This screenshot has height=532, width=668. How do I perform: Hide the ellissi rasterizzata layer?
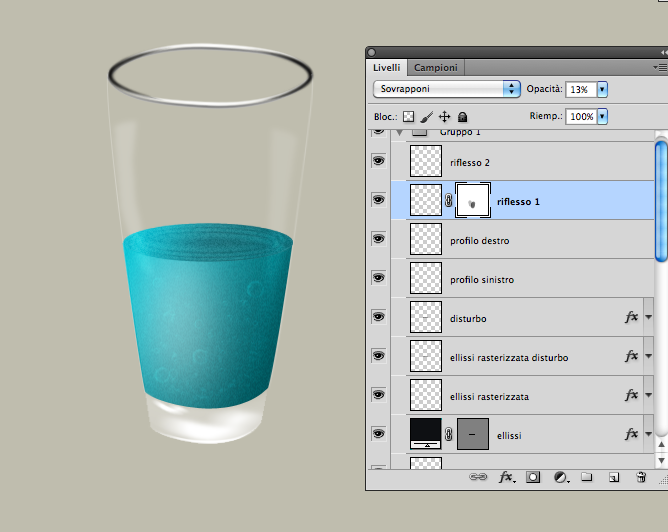(x=378, y=395)
